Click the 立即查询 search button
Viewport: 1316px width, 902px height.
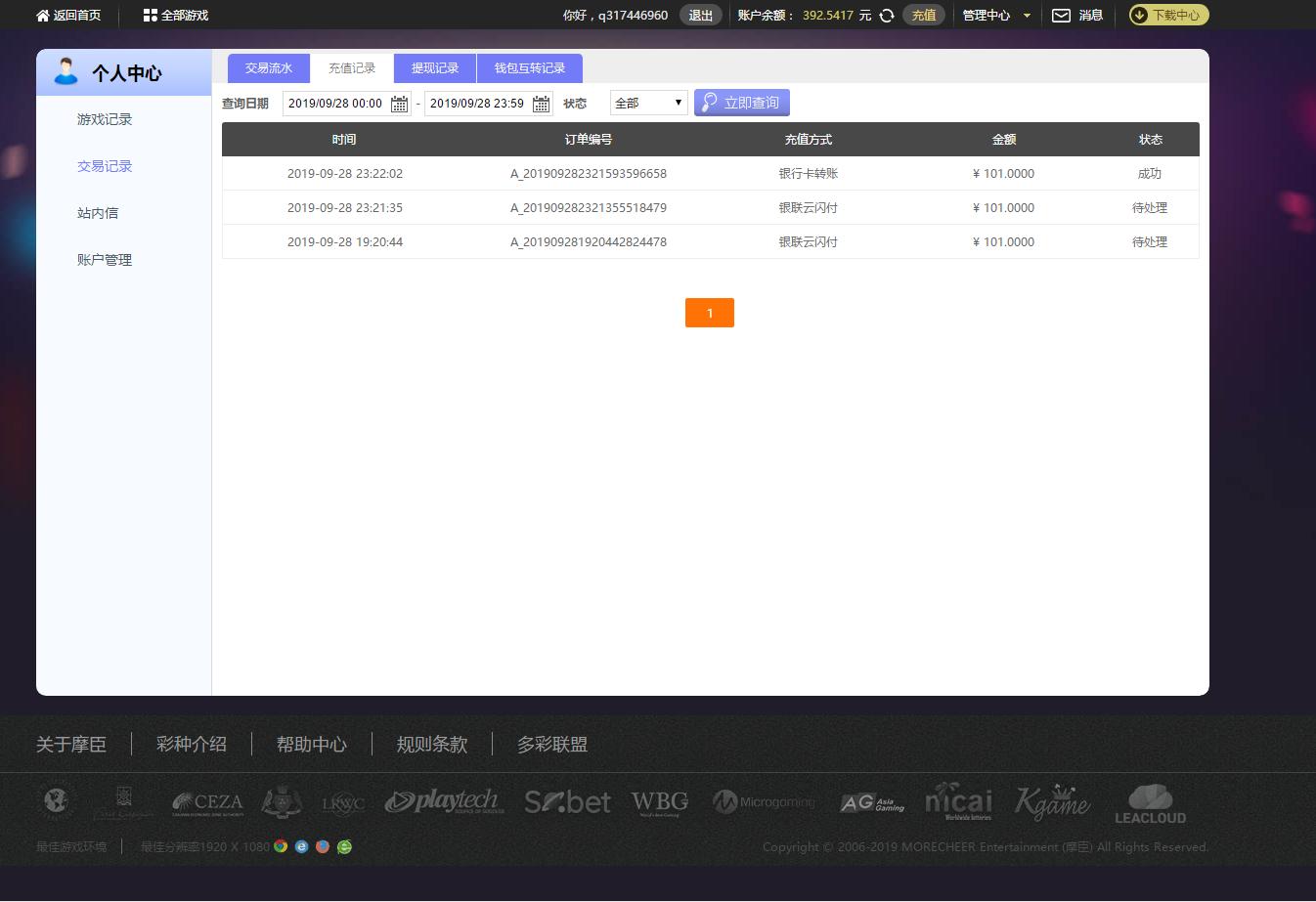741,102
